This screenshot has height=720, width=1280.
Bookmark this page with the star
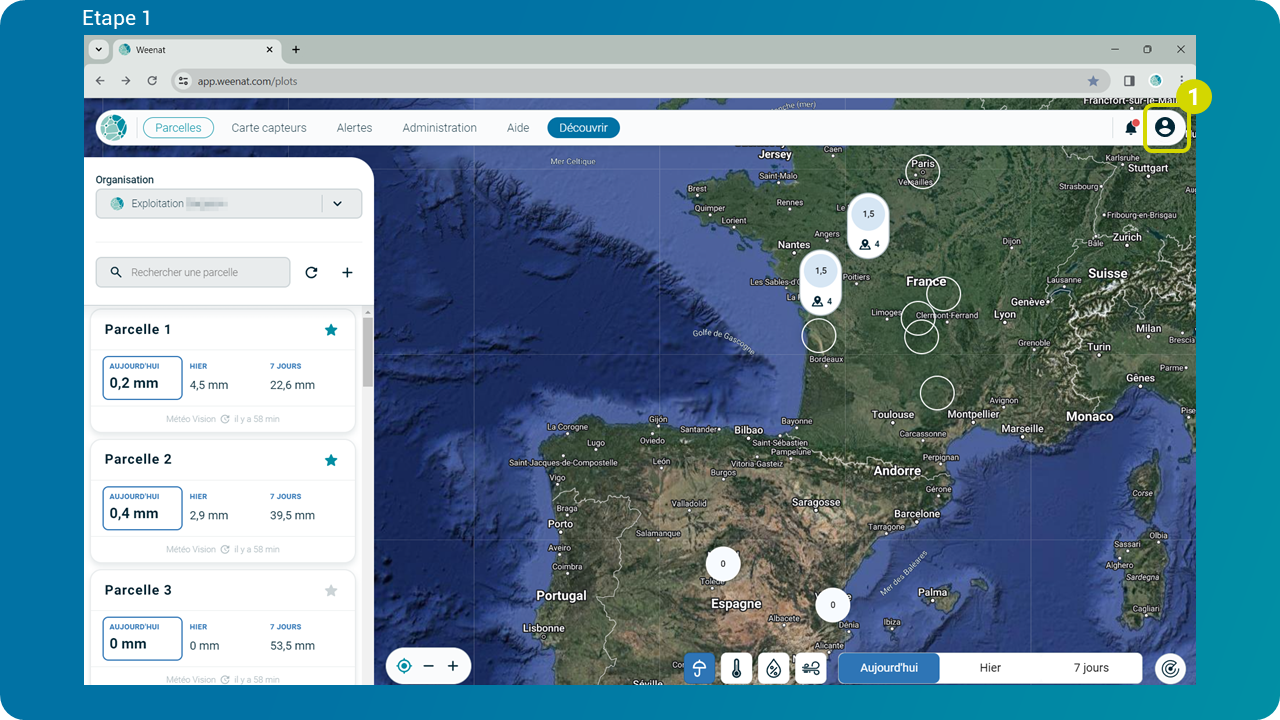[1093, 81]
